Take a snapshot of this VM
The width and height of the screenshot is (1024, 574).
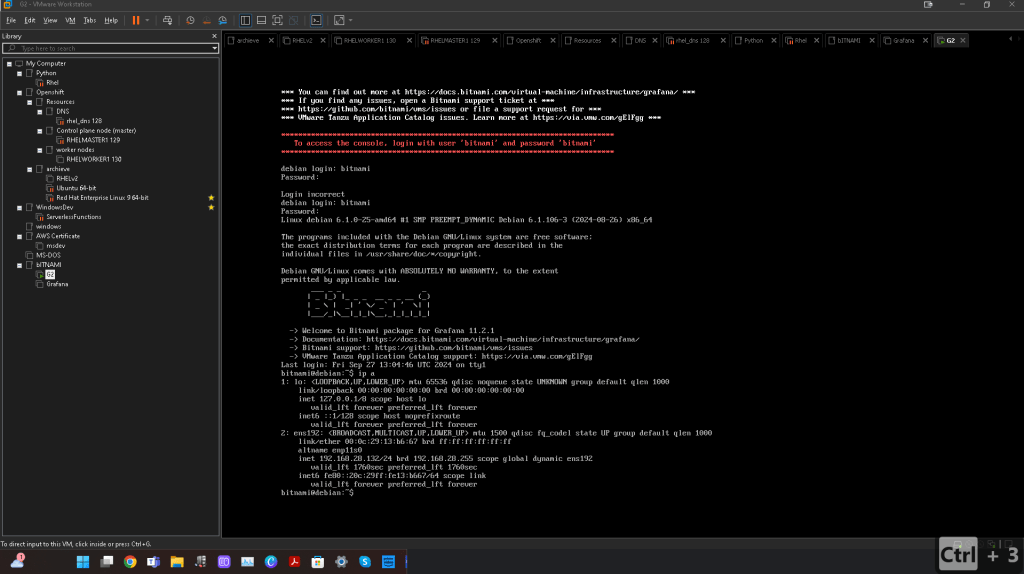(190, 20)
